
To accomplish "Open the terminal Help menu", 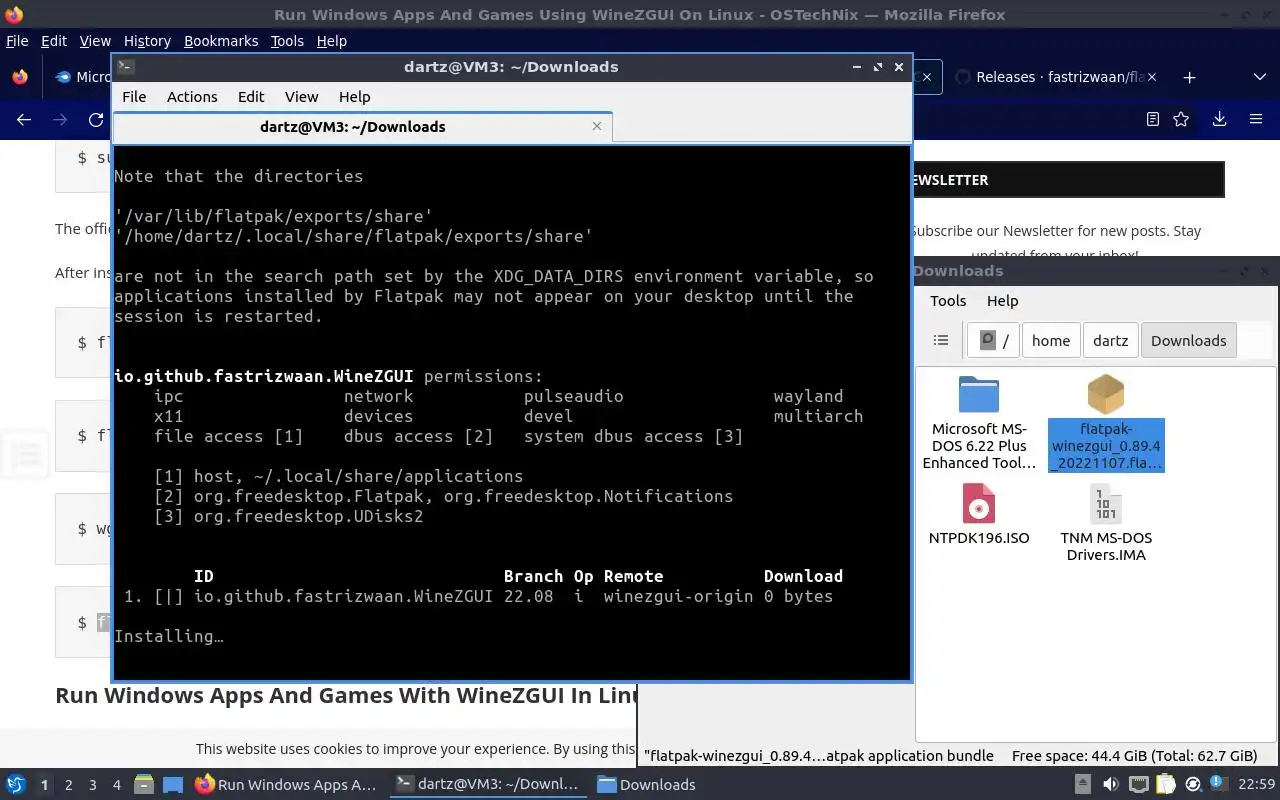I will [x=354, y=97].
